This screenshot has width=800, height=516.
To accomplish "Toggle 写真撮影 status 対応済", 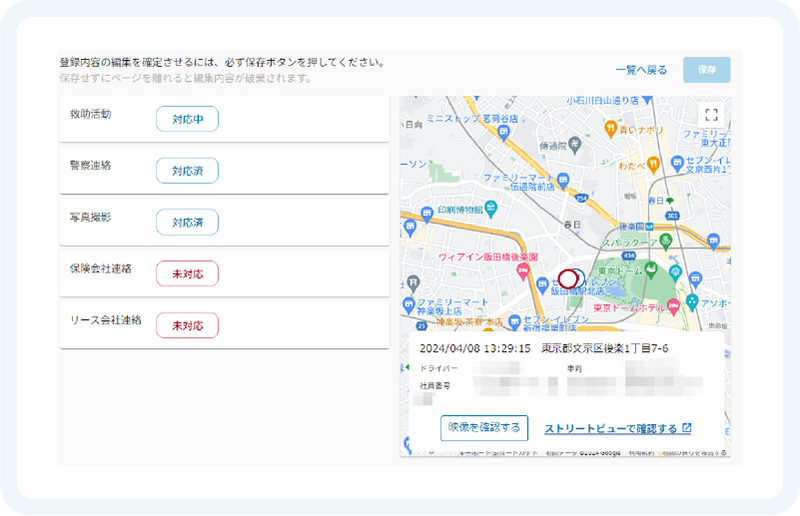I will 187,222.
